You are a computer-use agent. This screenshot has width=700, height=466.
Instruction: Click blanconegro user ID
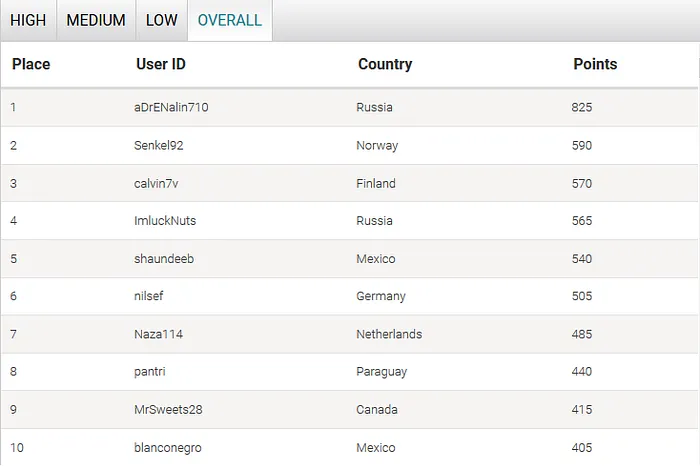point(169,447)
